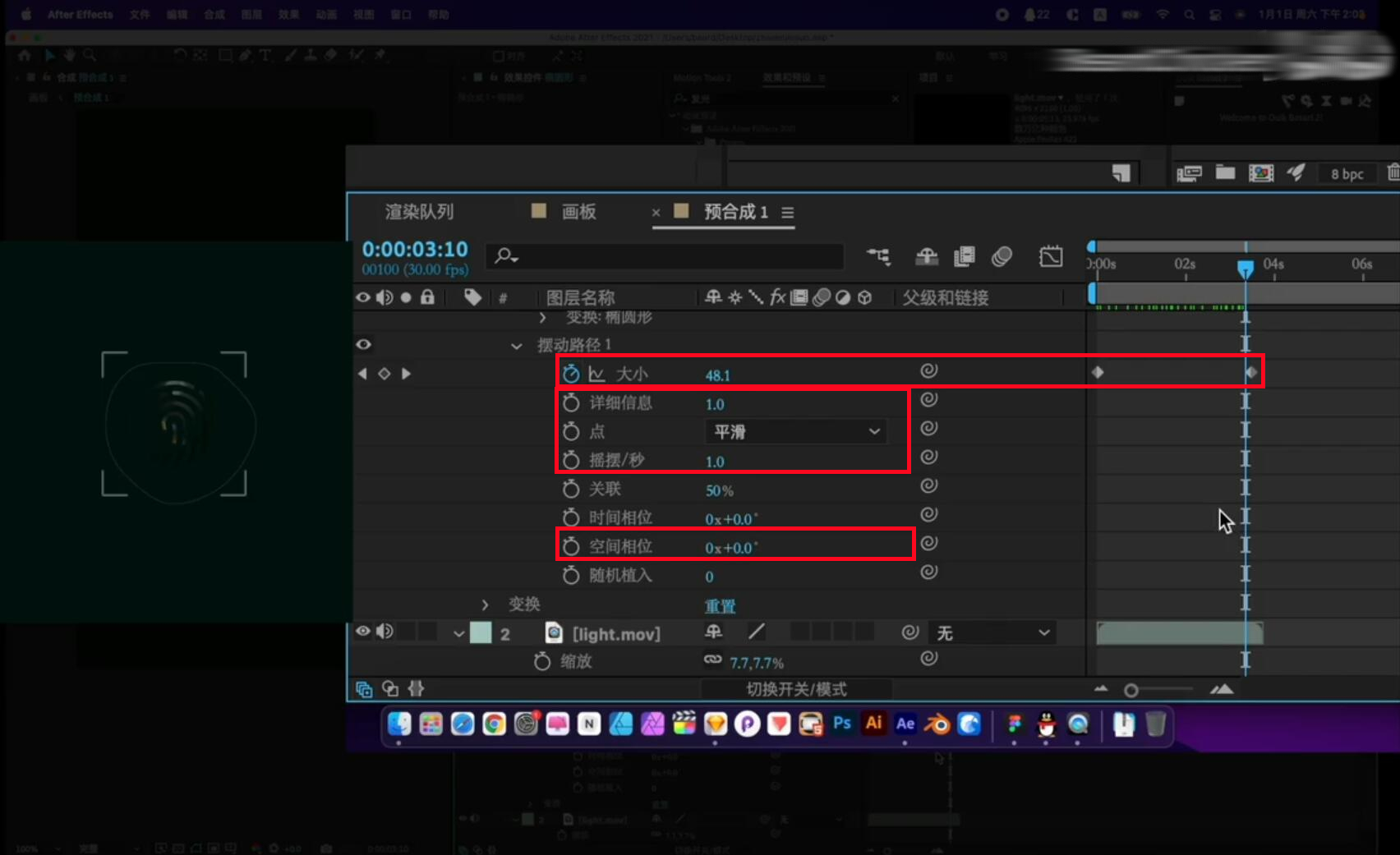Toggle visibility of 摆动路径 1
1400x855 pixels.
click(363, 345)
